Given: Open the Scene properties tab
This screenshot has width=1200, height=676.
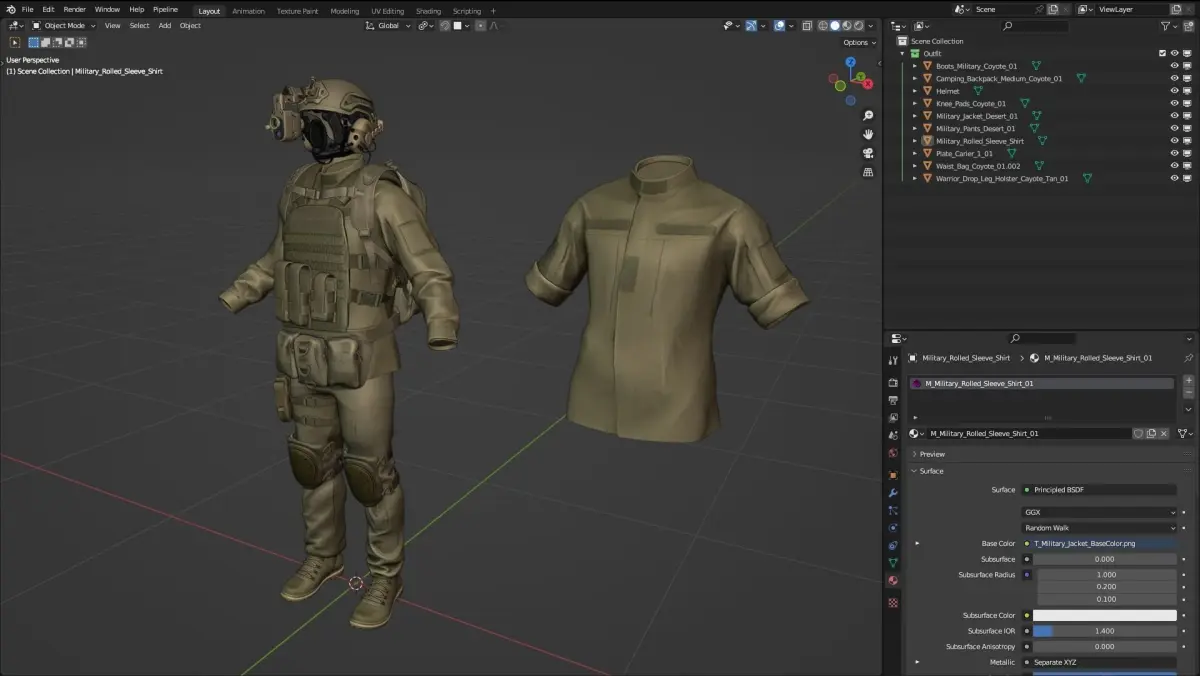Looking at the screenshot, I should pyautogui.click(x=893, y=435).
